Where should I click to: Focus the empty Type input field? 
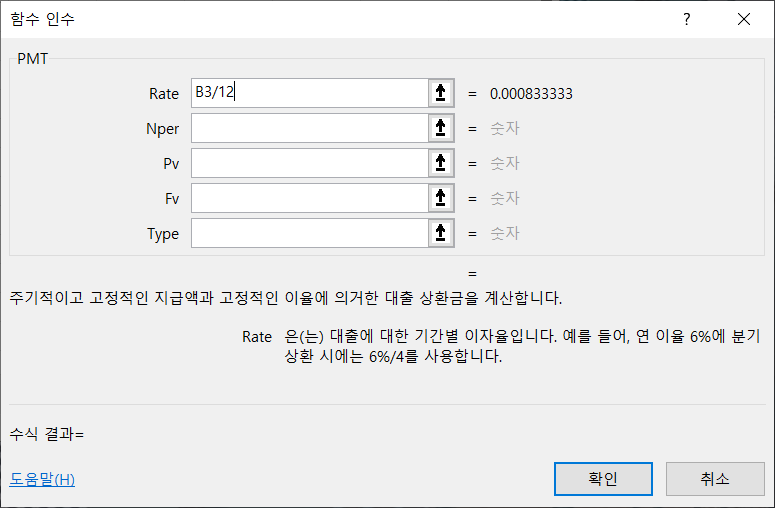click(310, 233)
